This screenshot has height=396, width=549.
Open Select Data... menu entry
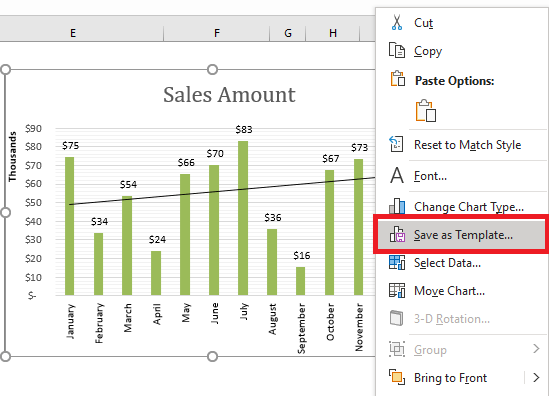[447, 263]
